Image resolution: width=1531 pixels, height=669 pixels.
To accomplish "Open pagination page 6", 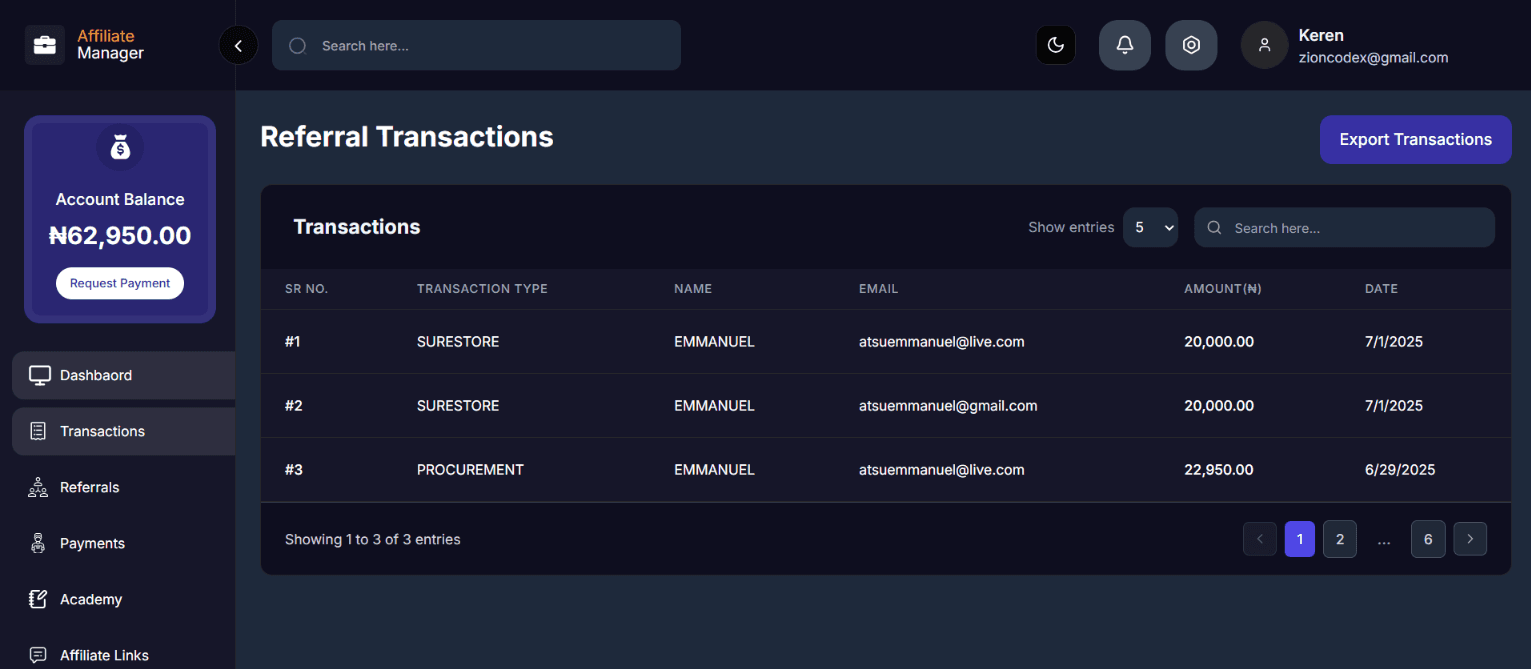I will [1427, 539].
